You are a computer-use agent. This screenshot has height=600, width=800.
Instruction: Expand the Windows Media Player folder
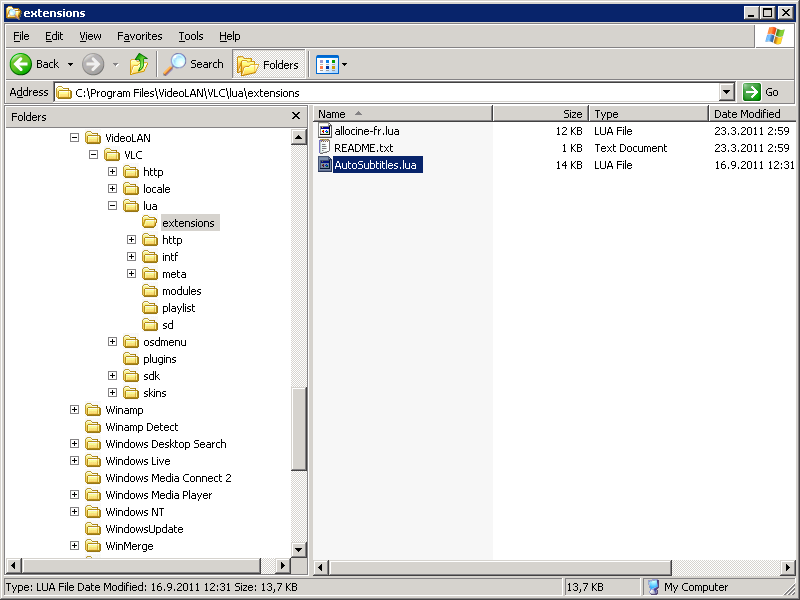click(x=74, y=495)
